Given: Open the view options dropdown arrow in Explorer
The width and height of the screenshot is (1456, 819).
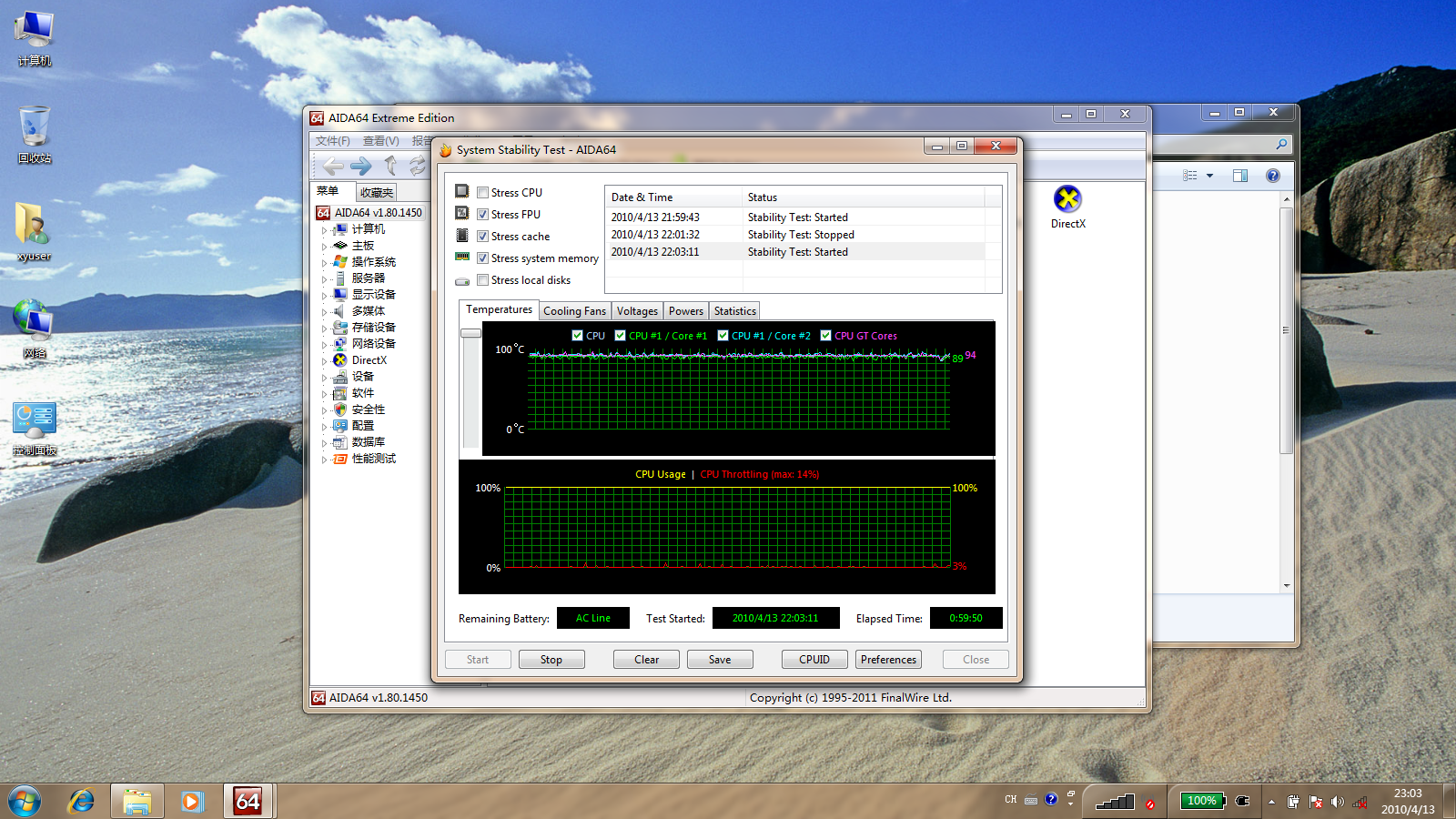Looking at the screenshot, I should point(1209,176).
